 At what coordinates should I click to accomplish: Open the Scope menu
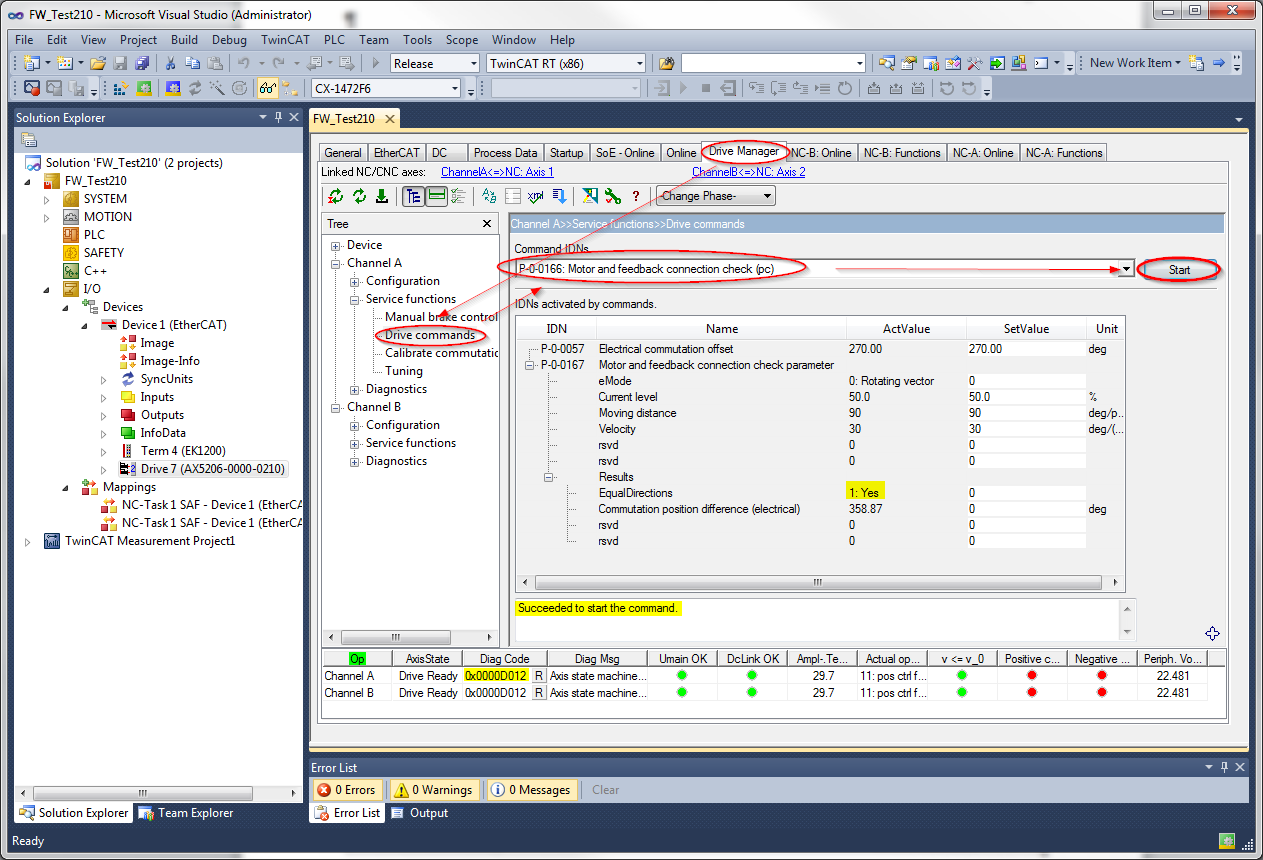(x=462, y=40)
